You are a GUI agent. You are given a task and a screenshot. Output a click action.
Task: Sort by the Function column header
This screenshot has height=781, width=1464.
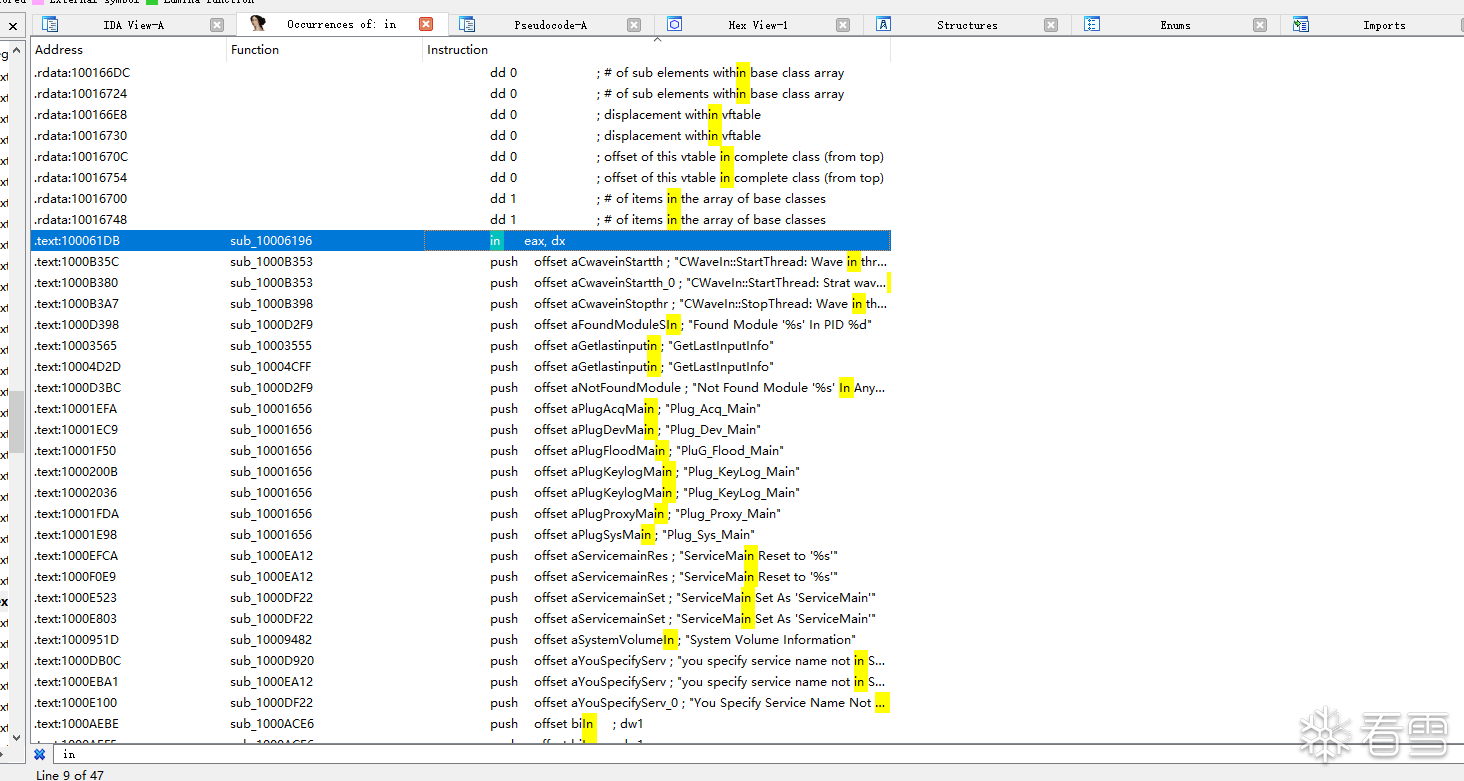click(x=255, y=50)
